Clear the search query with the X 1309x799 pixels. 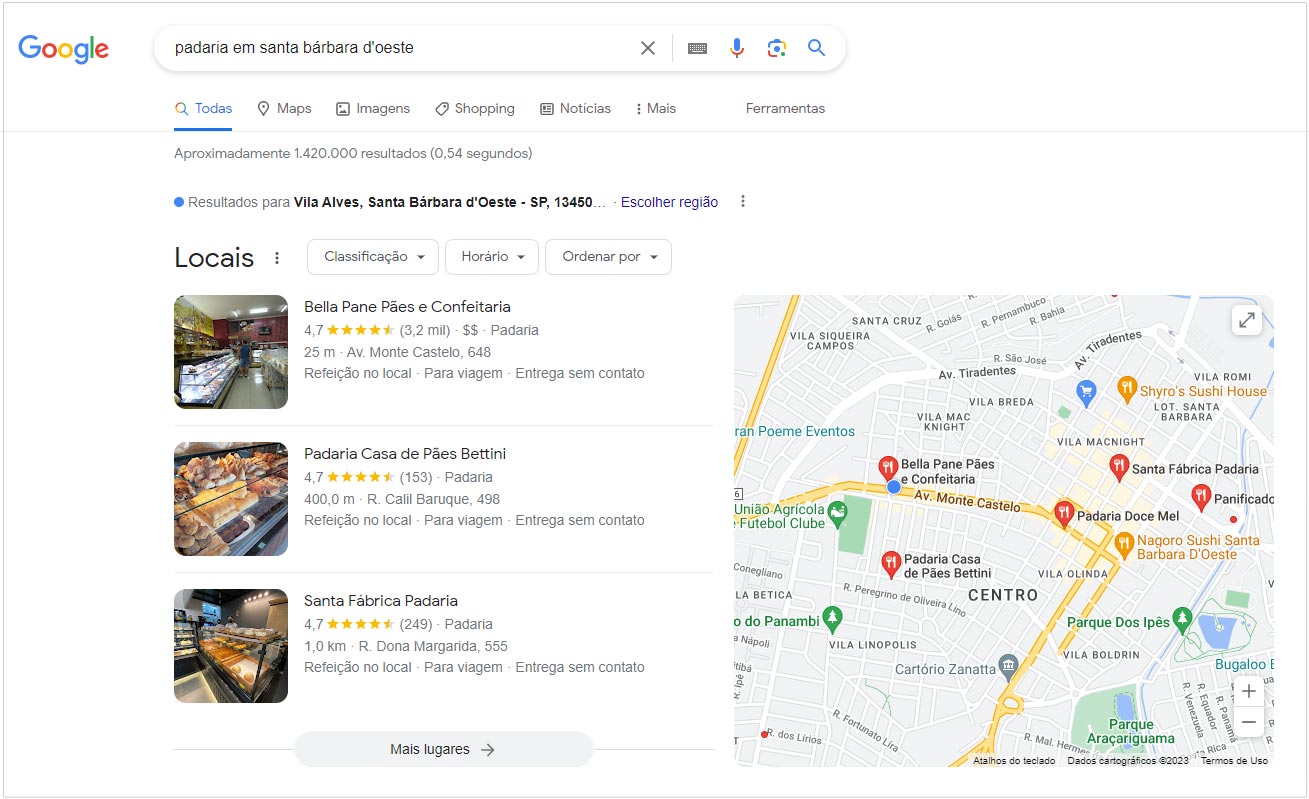(647, 47)
